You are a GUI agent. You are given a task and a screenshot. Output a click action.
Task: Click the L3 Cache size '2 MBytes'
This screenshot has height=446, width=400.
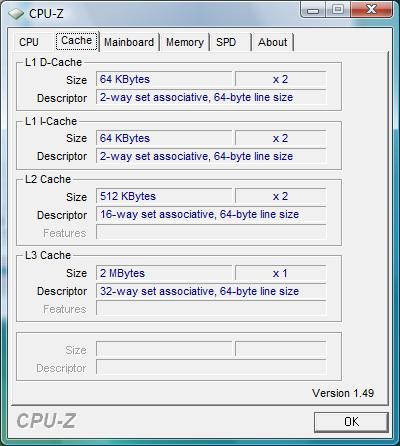pos(164,273)
